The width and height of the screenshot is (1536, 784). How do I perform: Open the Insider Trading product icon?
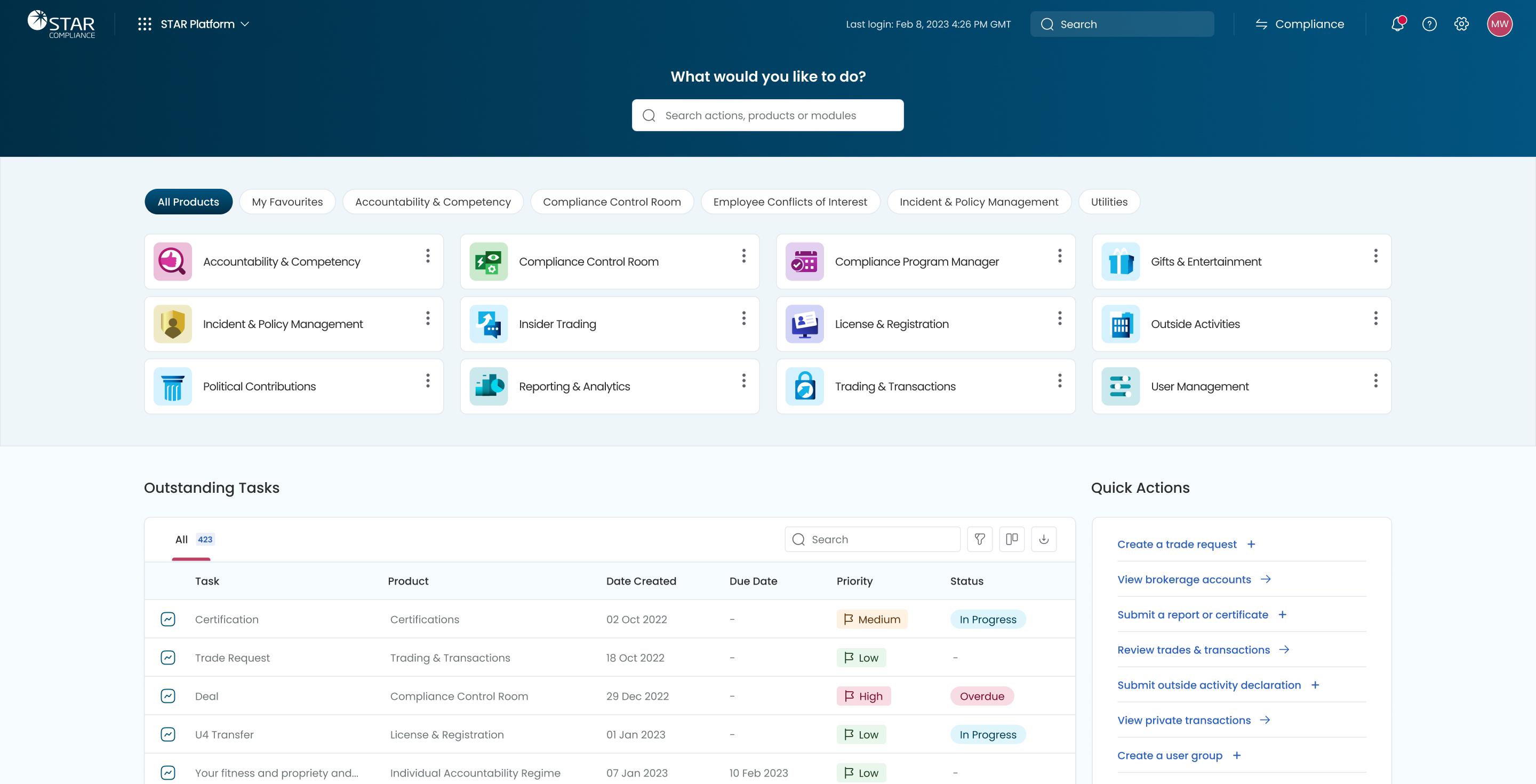coord(489,324)
